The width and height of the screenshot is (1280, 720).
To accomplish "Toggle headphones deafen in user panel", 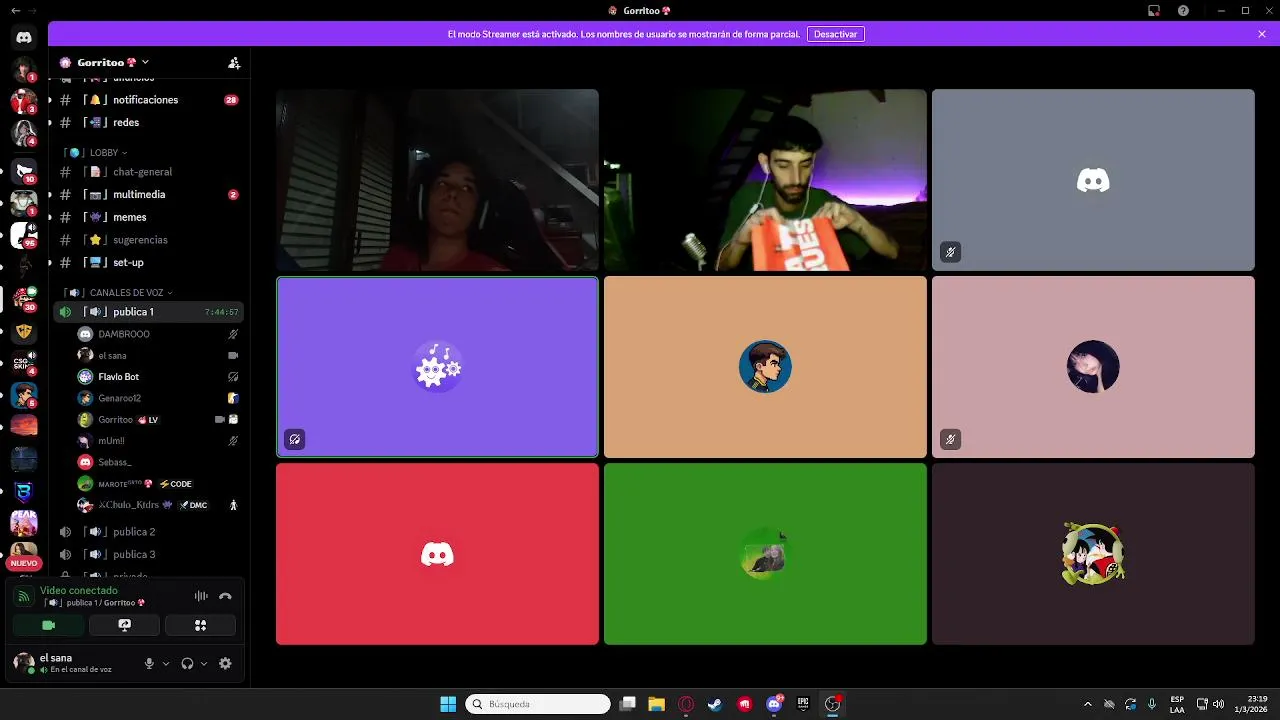I will point(187,663).
